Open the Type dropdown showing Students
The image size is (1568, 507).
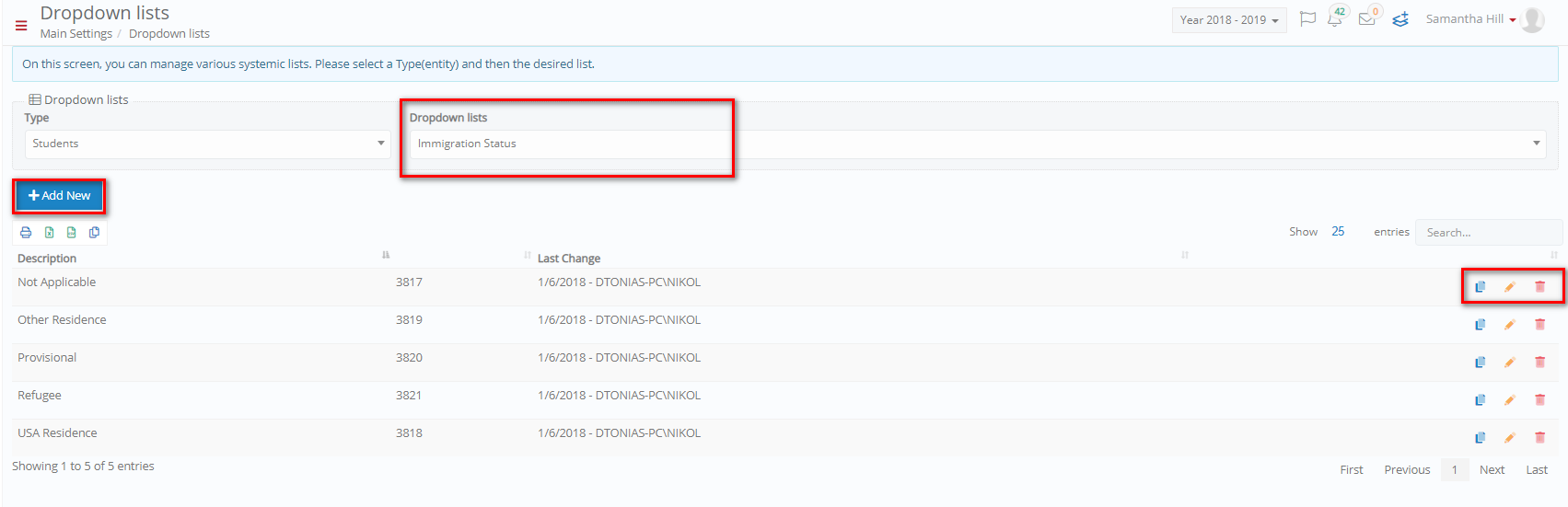(208, 144)
